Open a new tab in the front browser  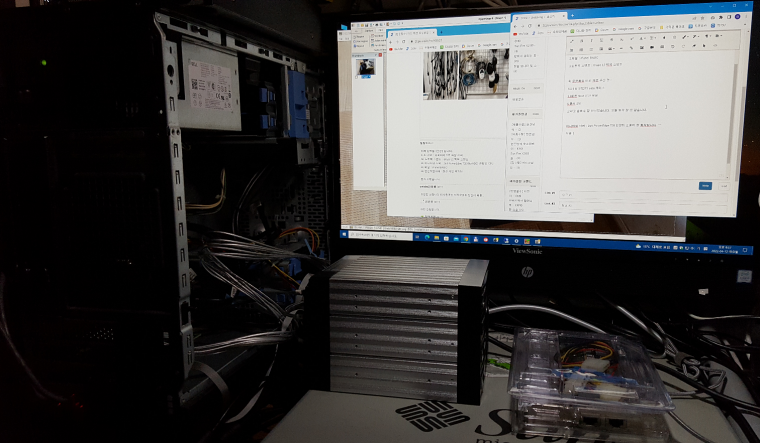(572, 15)
